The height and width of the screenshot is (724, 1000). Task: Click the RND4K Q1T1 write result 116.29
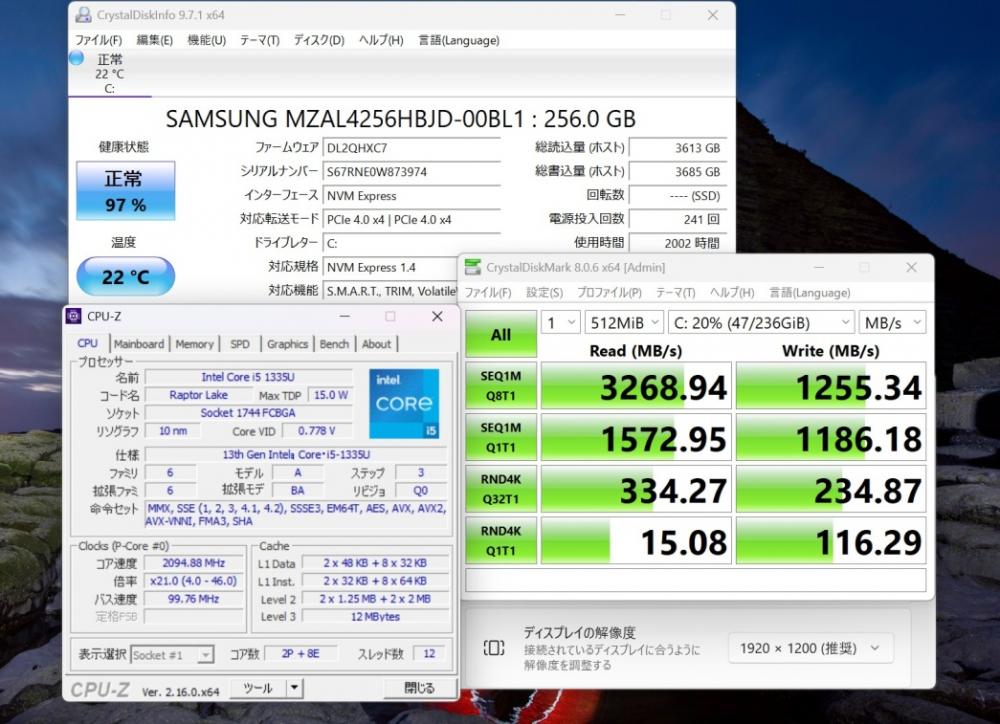tap(831, 541)
